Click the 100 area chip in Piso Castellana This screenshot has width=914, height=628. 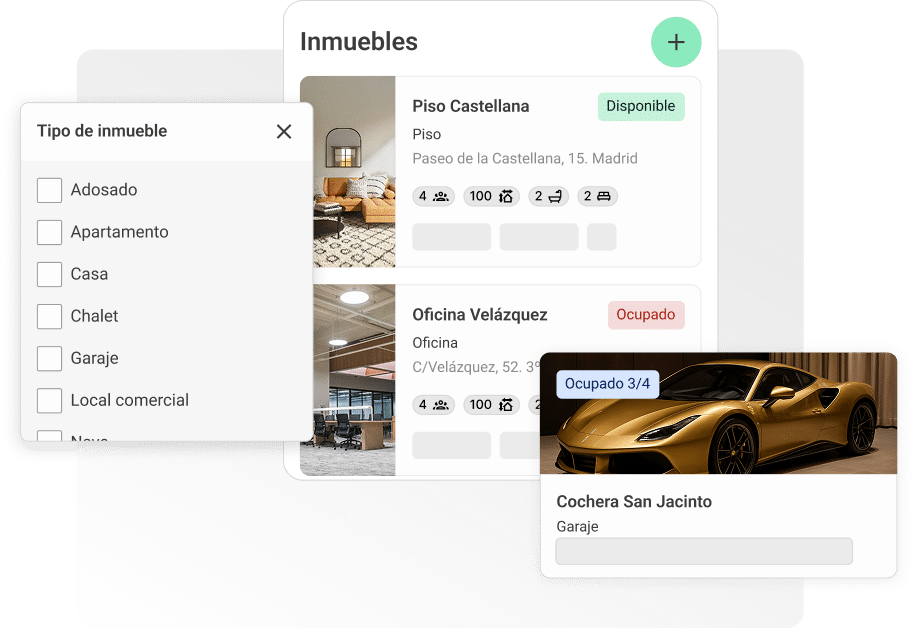point(491,197)
